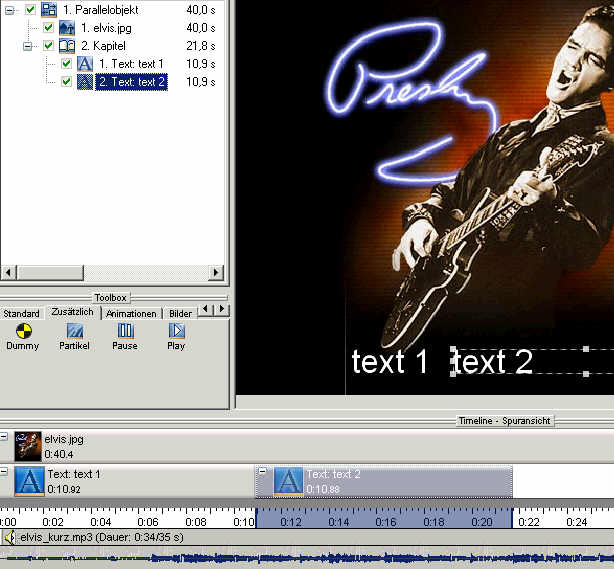Toggle the 2. Text: text 2 checkbox
The width and height of the screenshot is (614, 569).
66,82
